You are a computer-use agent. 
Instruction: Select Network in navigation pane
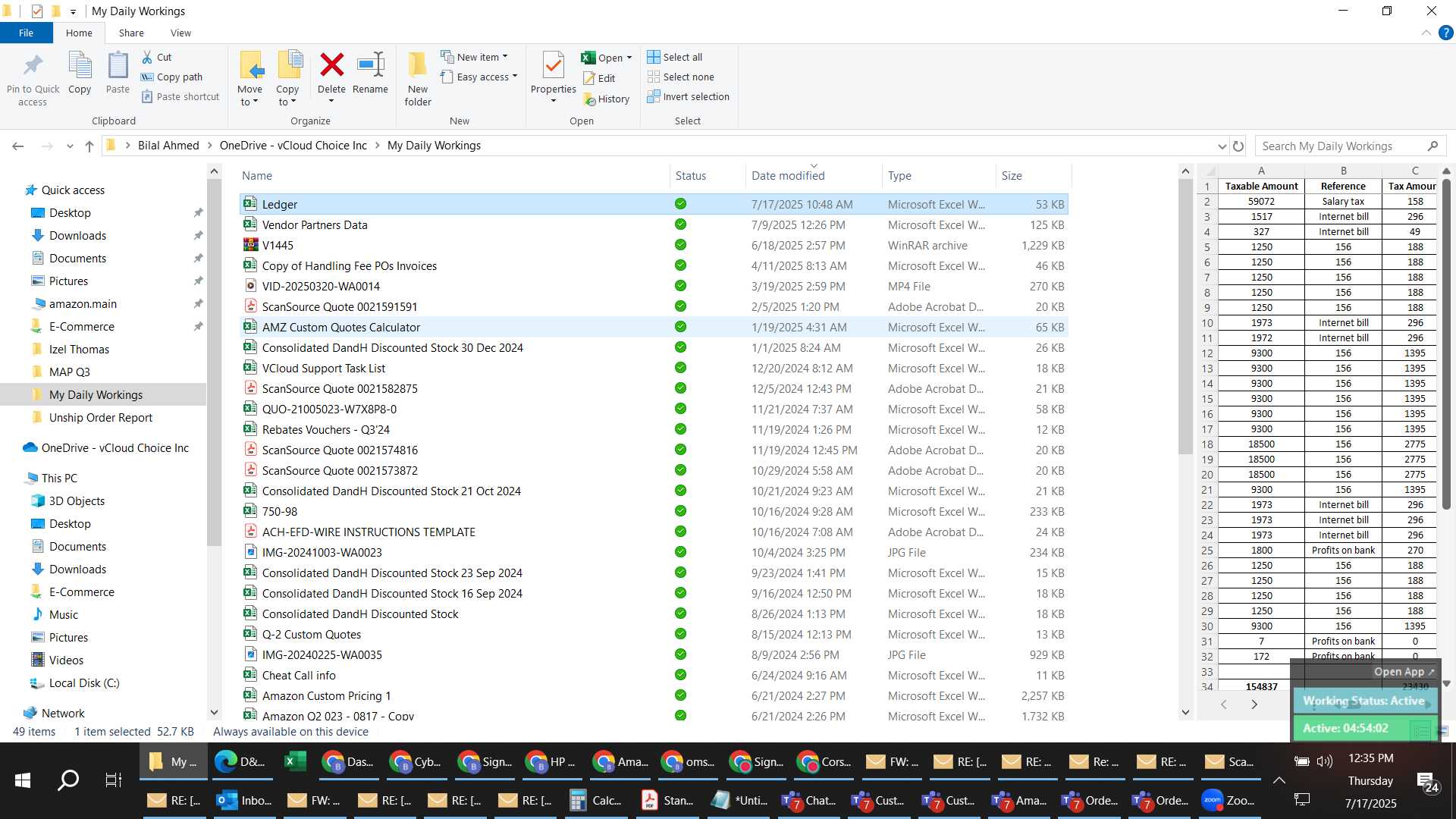click(x=63, y=714)
